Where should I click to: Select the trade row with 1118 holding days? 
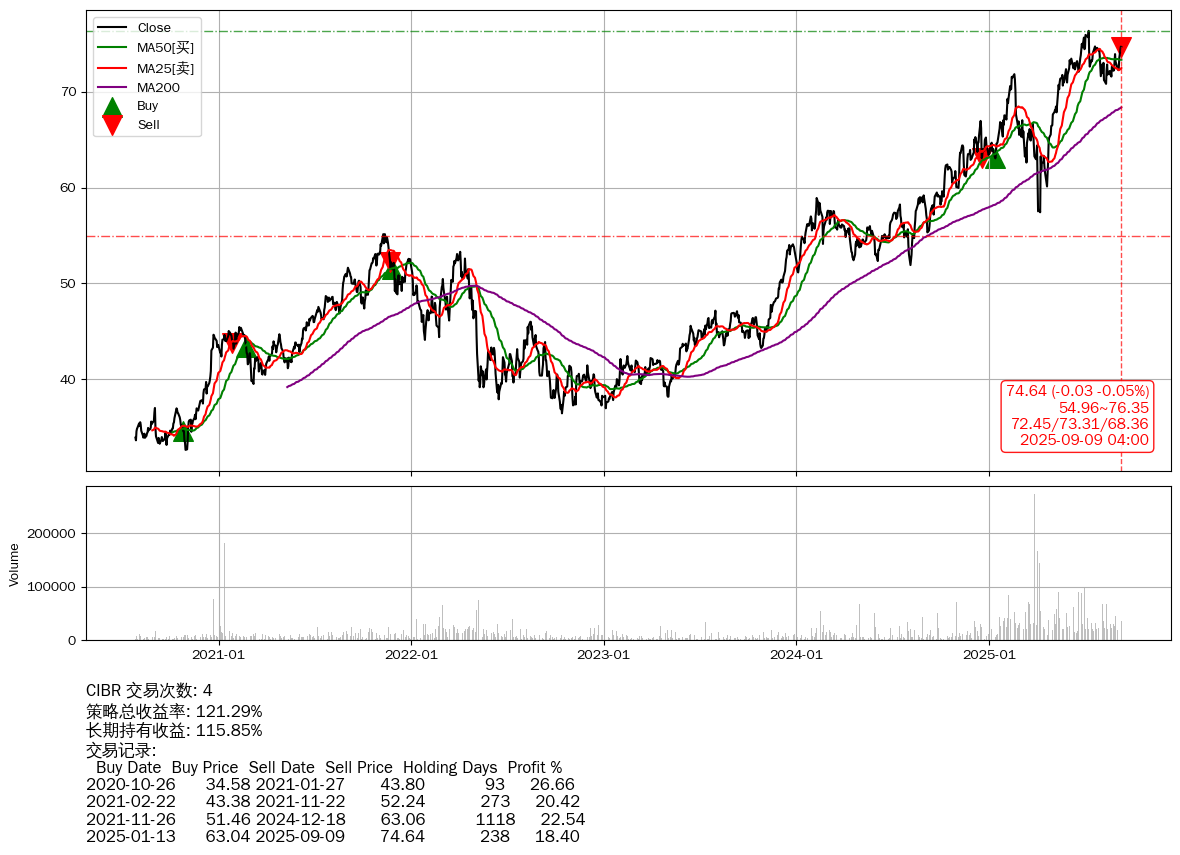335,819
